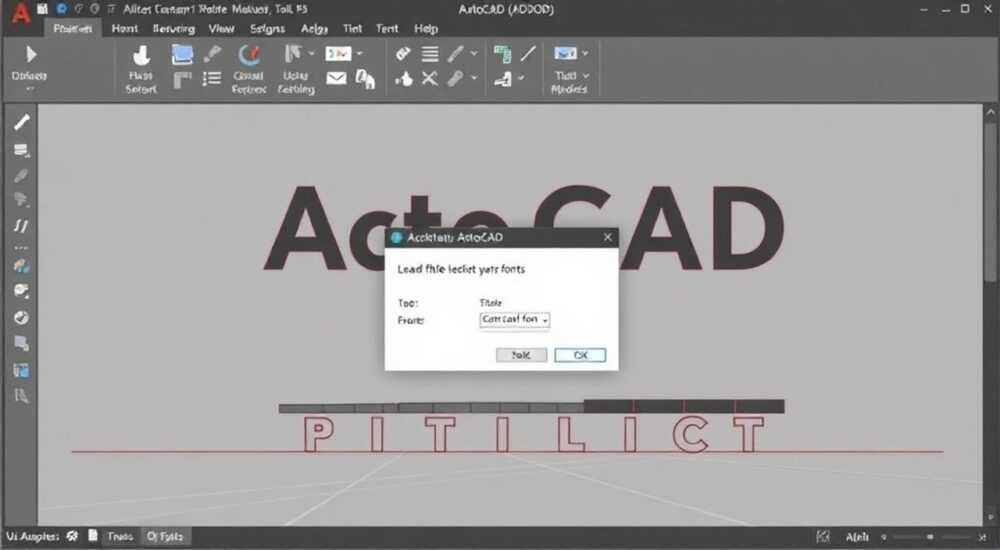Expand the arrow beside the upper pencil icon
This screenshot has height=550, width=1000.
point(474,54)
